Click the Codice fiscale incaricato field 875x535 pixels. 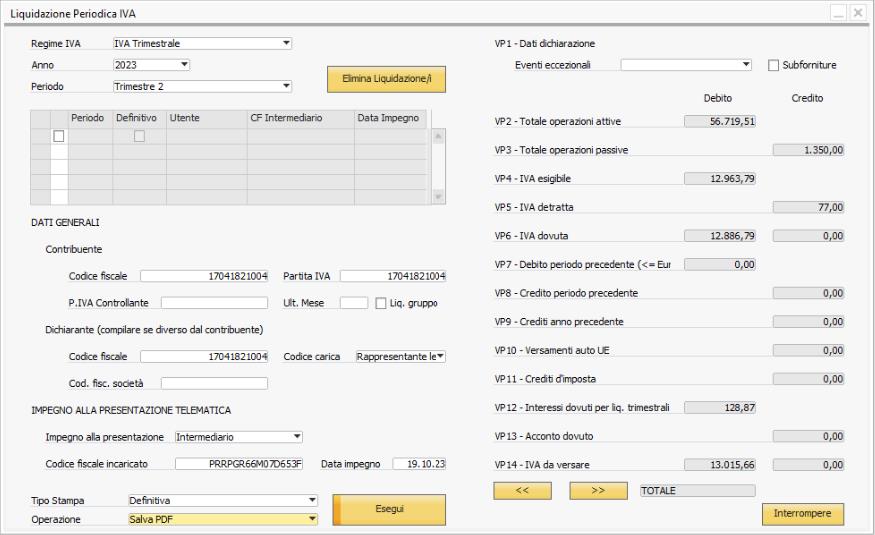[239, 464]
